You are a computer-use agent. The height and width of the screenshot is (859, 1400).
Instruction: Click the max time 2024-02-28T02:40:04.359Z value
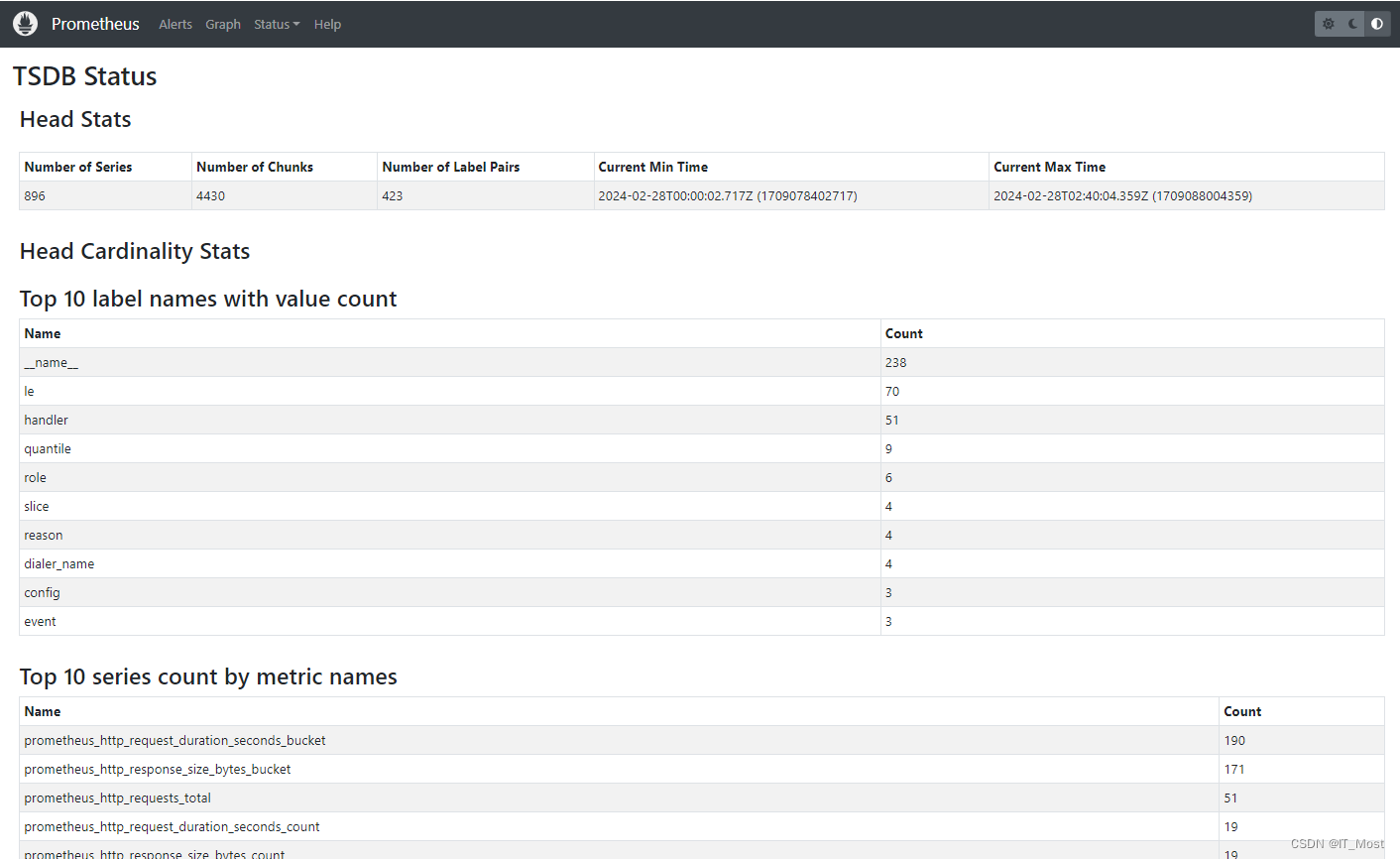[1123, 195]
